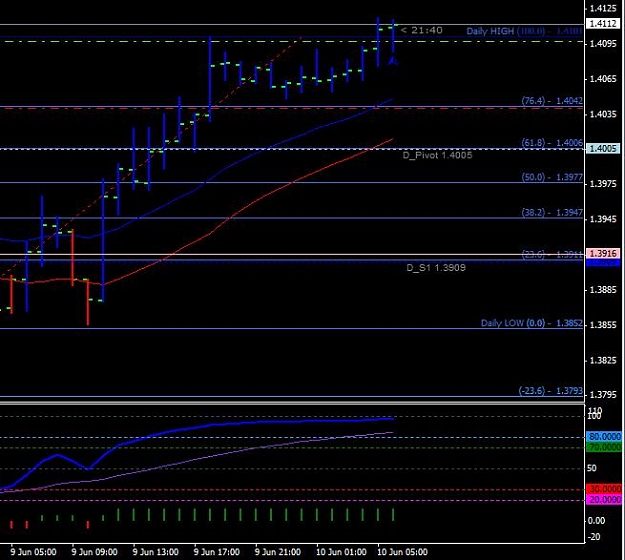Screen dimensions: 625x560
Task: Click the 'Daily LOW (0.0) - 1.3852' label
Action: (x=532, y=323)
